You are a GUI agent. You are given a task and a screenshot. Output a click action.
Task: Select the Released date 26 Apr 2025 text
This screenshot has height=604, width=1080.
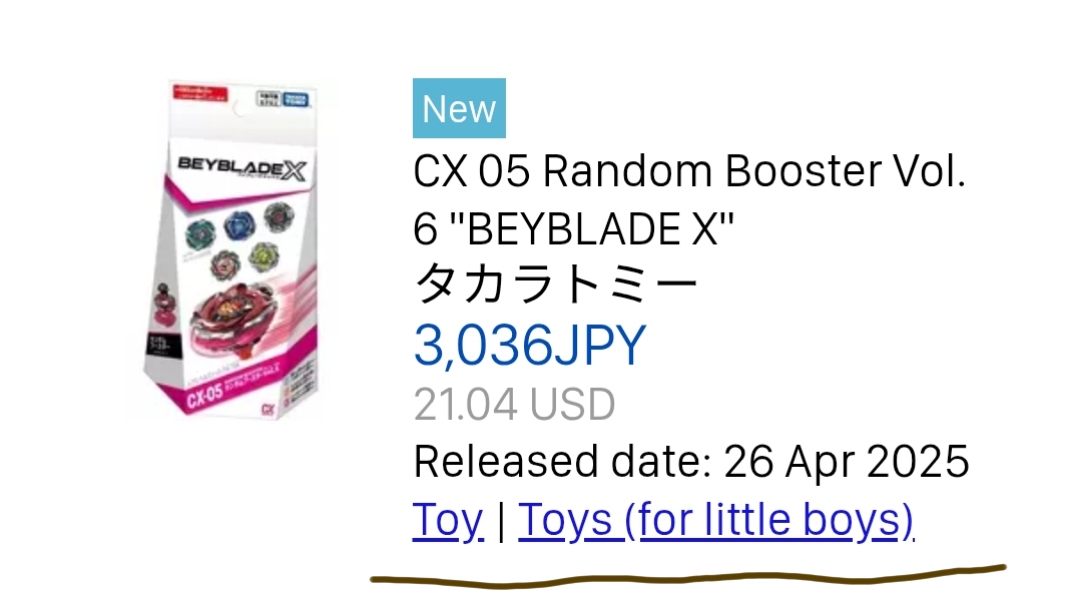pos(691,461)
